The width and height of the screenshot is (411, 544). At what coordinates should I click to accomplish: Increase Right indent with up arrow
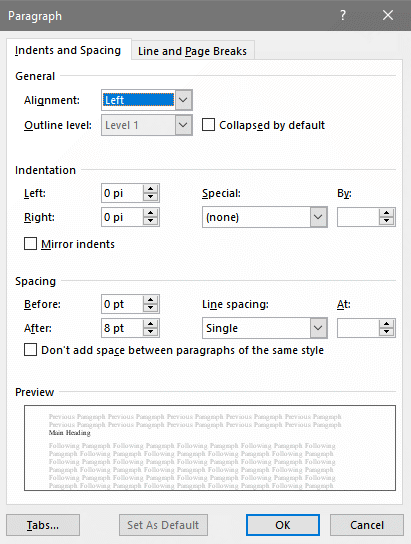click(x=151, y=213)
